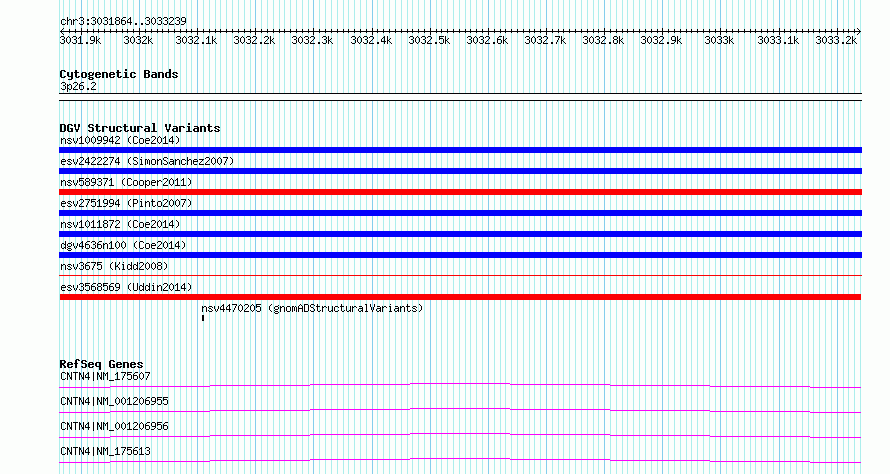
Task: Click the nsv4470205 (gnomADStructuralVariants) label
Action: click(x=312, y=308)
